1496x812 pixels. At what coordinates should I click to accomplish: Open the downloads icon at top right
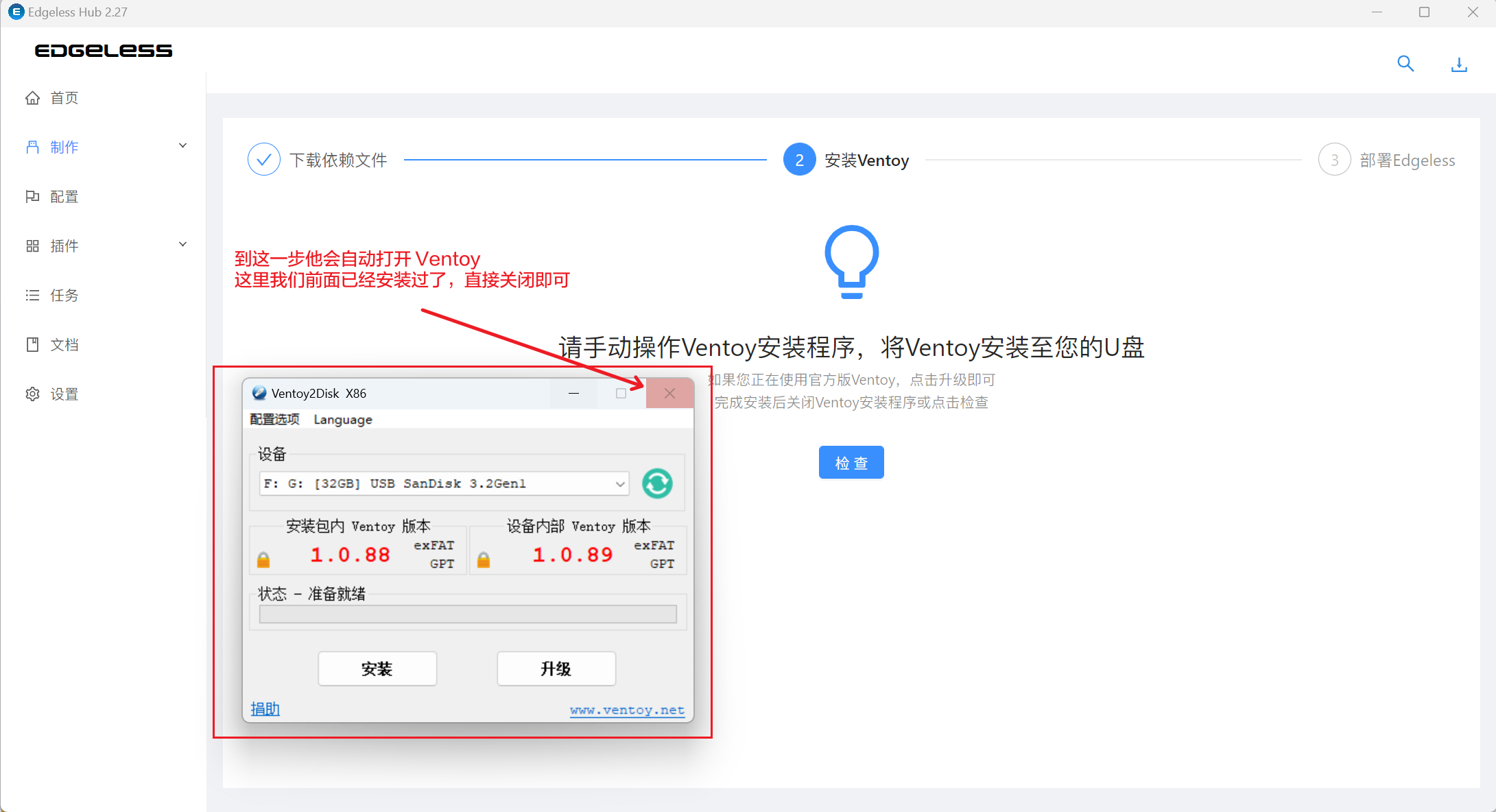[1459, 64]
